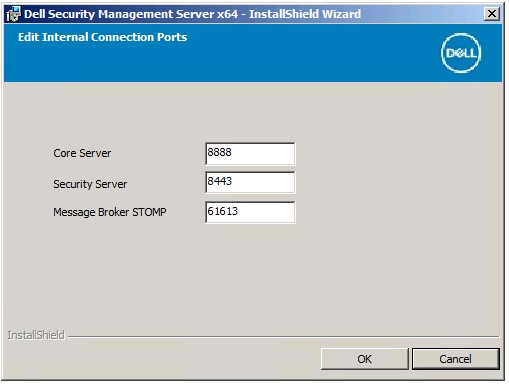This screenshot has width=509, height=385.
Task: Click the InstallShield label at the bottom
Action: 36,335
